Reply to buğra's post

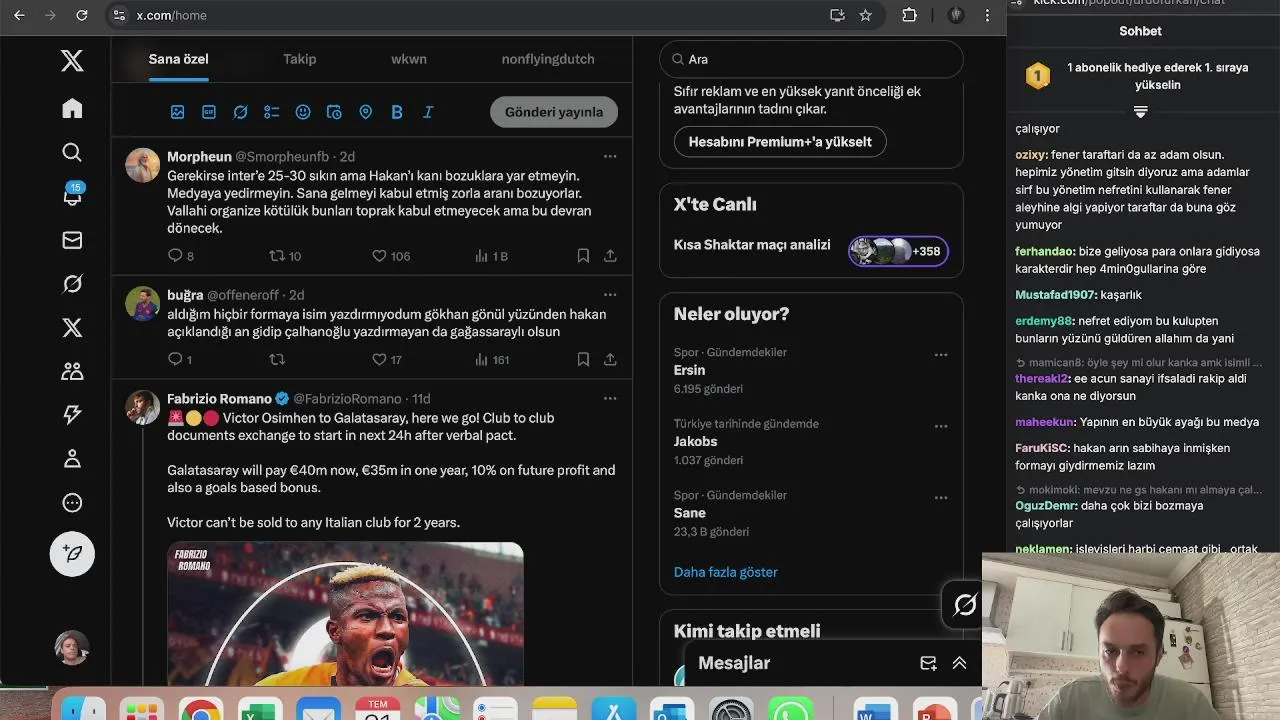(x=175, y=359)
